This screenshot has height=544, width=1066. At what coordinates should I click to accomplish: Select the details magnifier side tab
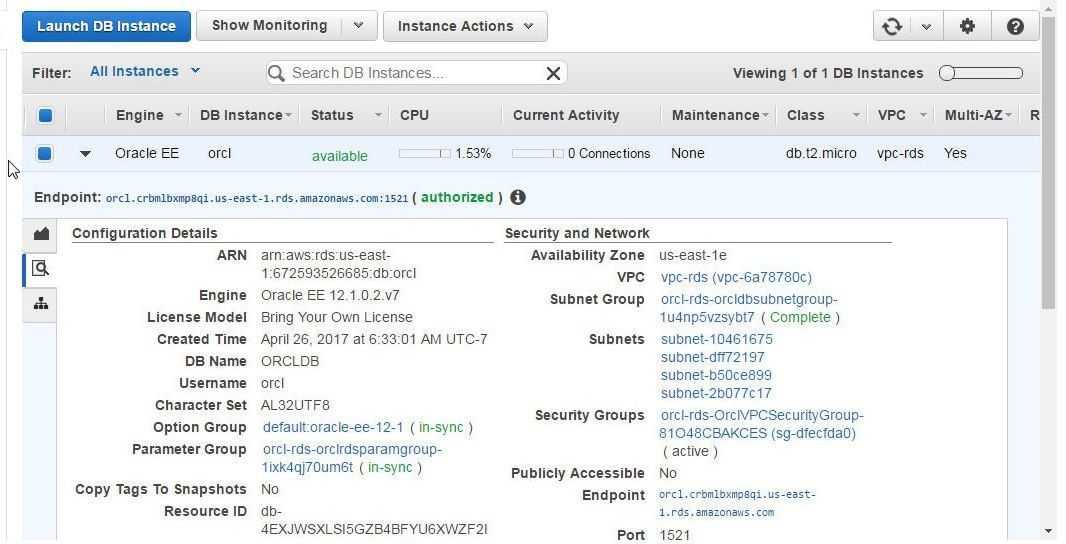coord(41,269)
